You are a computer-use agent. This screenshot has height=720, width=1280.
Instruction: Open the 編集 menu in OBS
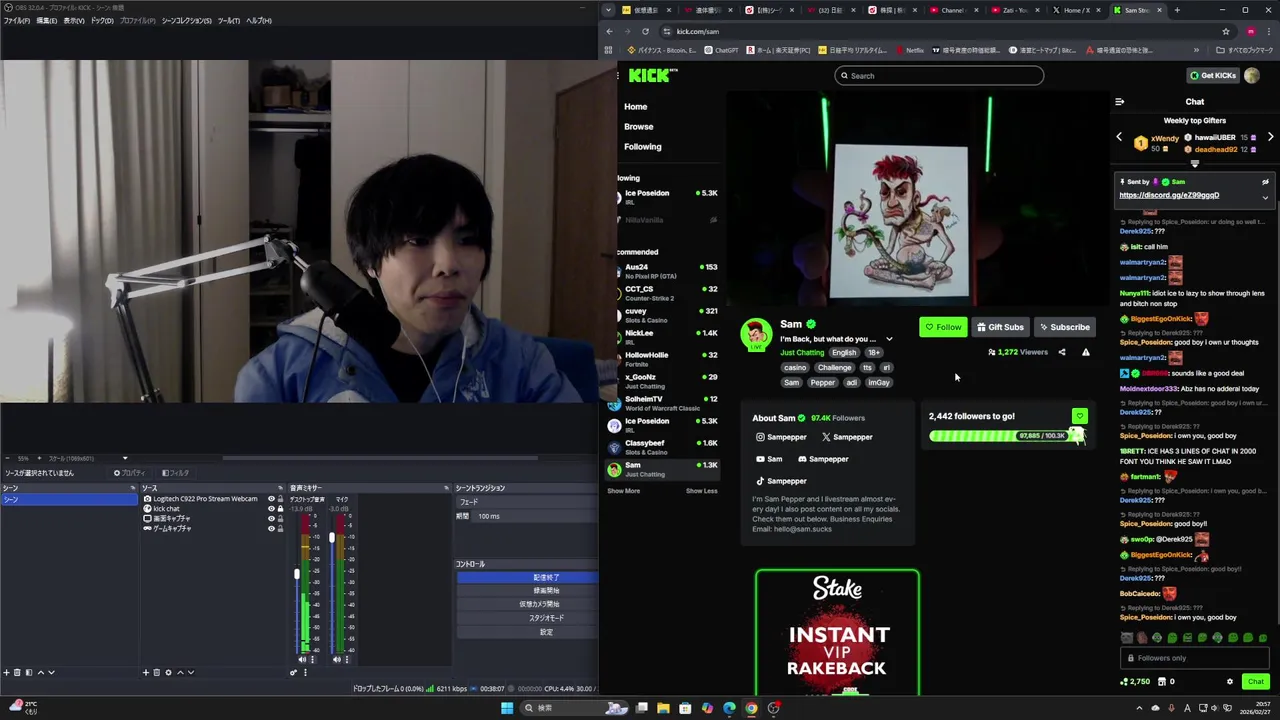tap(46, 20)
